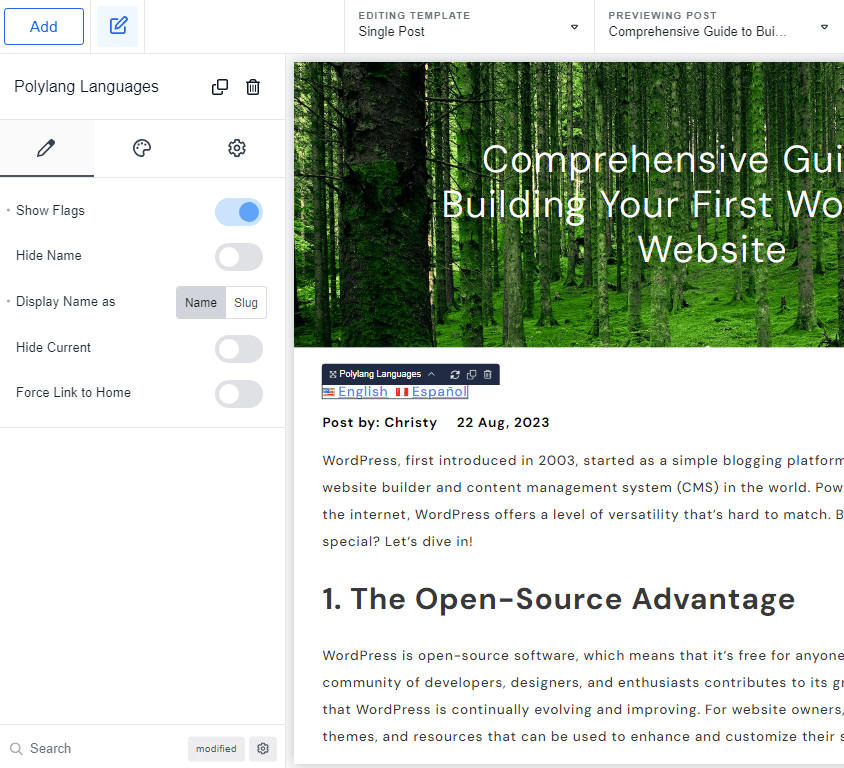Click the flag icon next to Español
This screenshot has height=768, width=844.
[402, 392]
